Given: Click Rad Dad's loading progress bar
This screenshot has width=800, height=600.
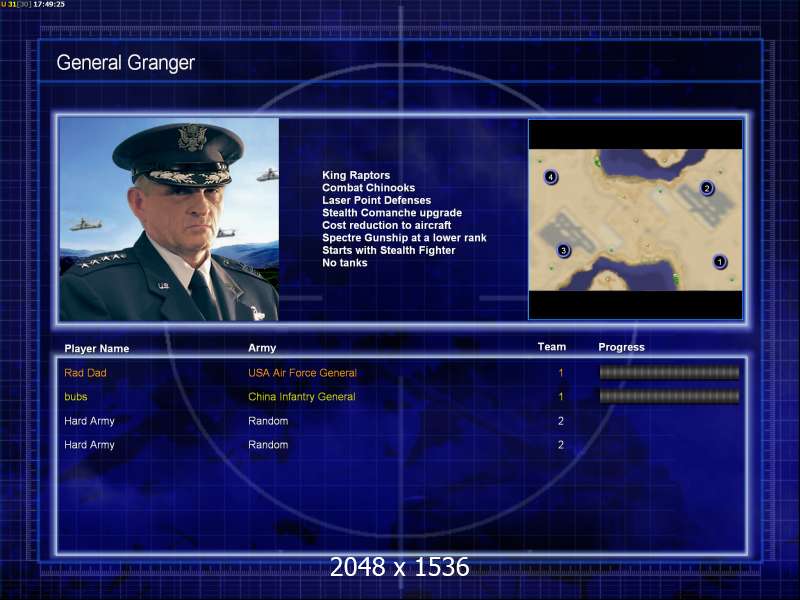Looking at the screenshot, I should pos(669,372).
